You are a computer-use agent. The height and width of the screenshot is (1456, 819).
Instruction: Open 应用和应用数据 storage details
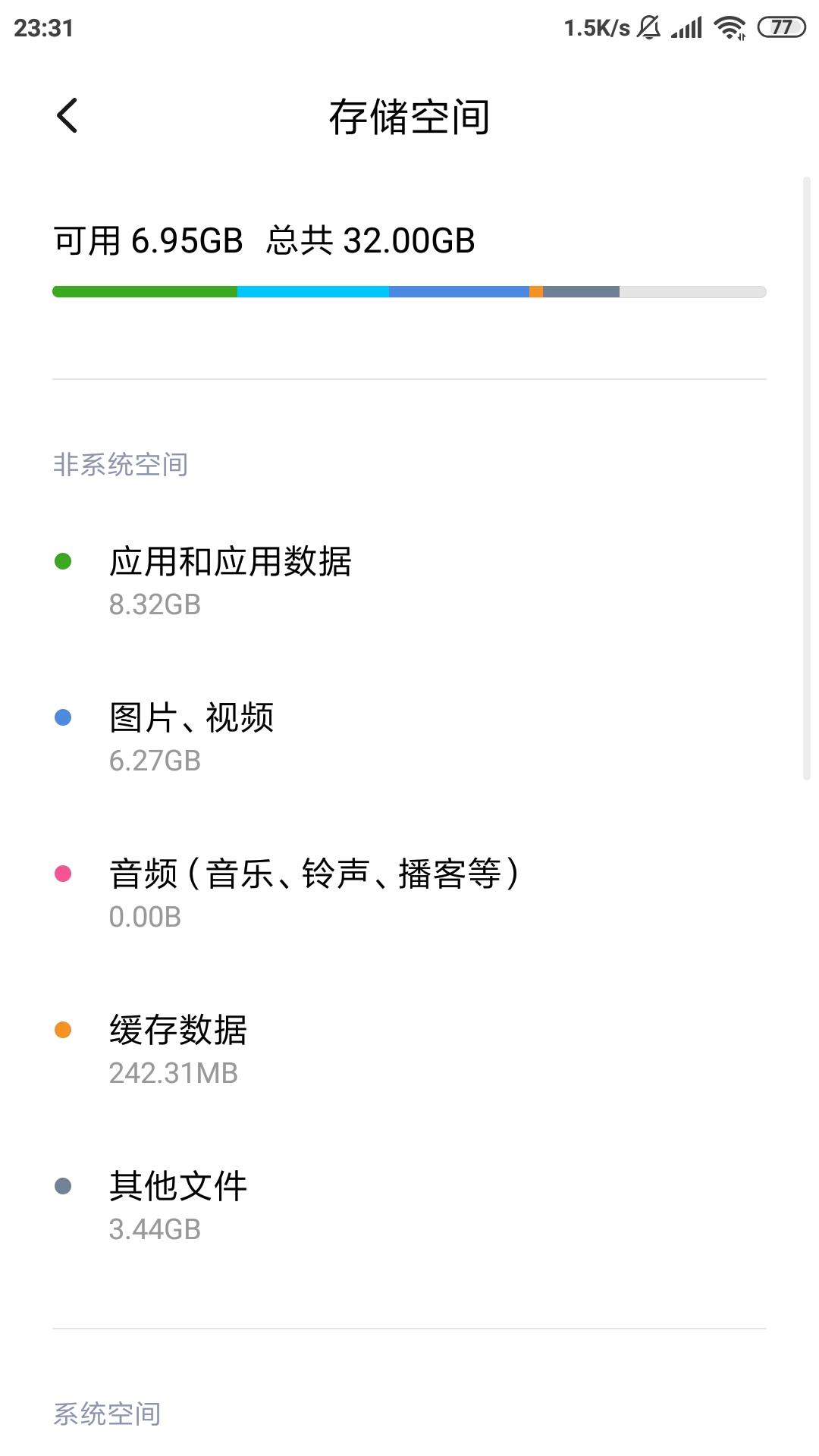click(409, 582)
